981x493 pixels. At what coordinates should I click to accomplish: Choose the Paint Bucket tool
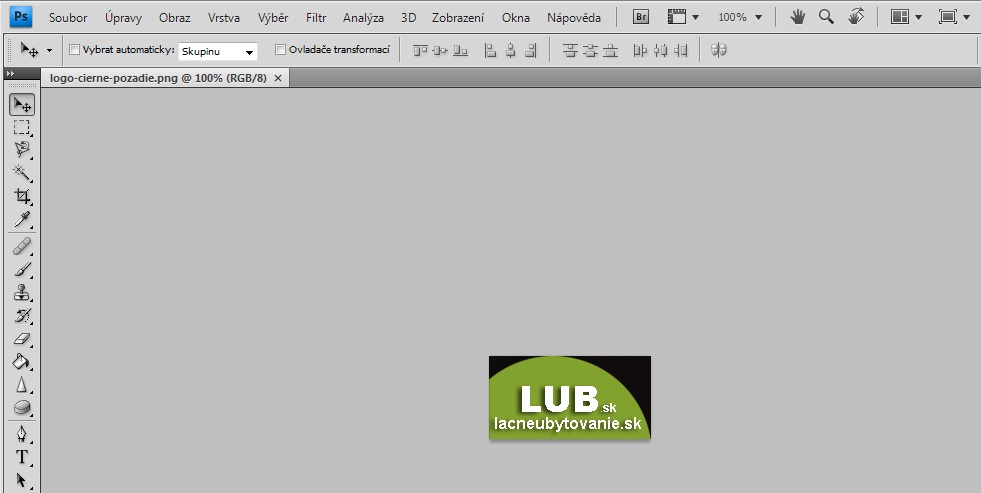click(22, 362)
